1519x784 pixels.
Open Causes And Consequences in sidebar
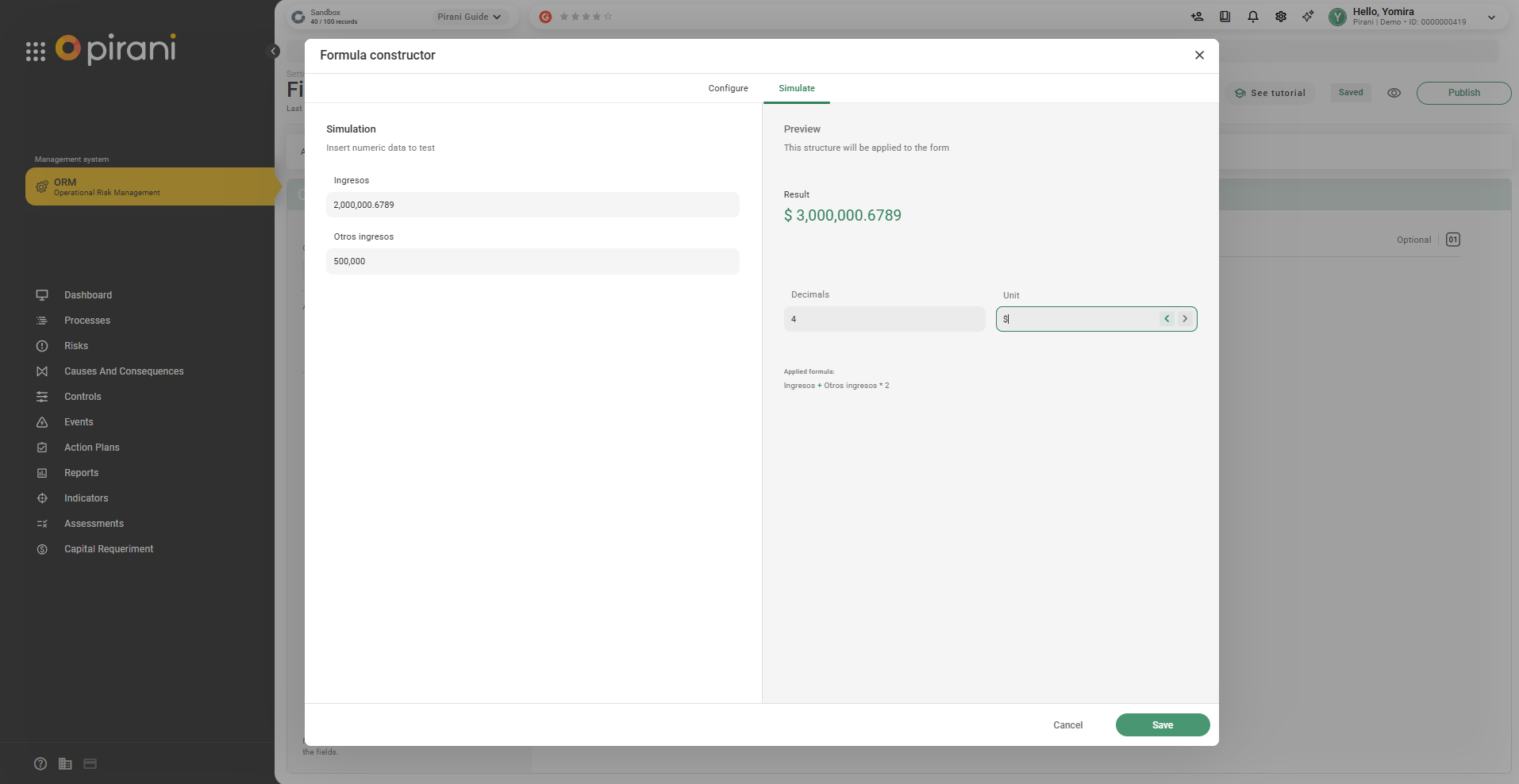click(x=124, y=371)
